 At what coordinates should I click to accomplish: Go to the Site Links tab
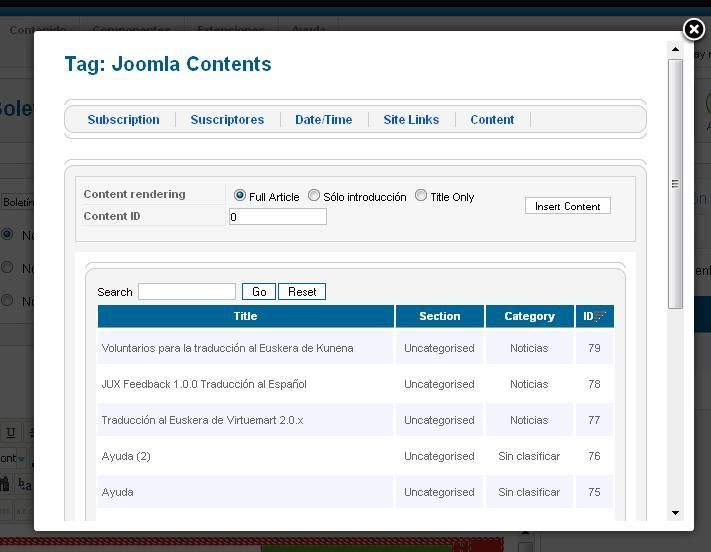click(x=411, y=120)
